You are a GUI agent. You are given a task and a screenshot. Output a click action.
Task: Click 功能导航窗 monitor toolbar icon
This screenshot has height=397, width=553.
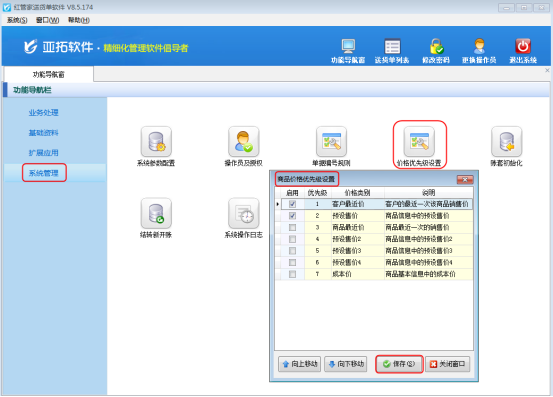(x=348, y=46)
